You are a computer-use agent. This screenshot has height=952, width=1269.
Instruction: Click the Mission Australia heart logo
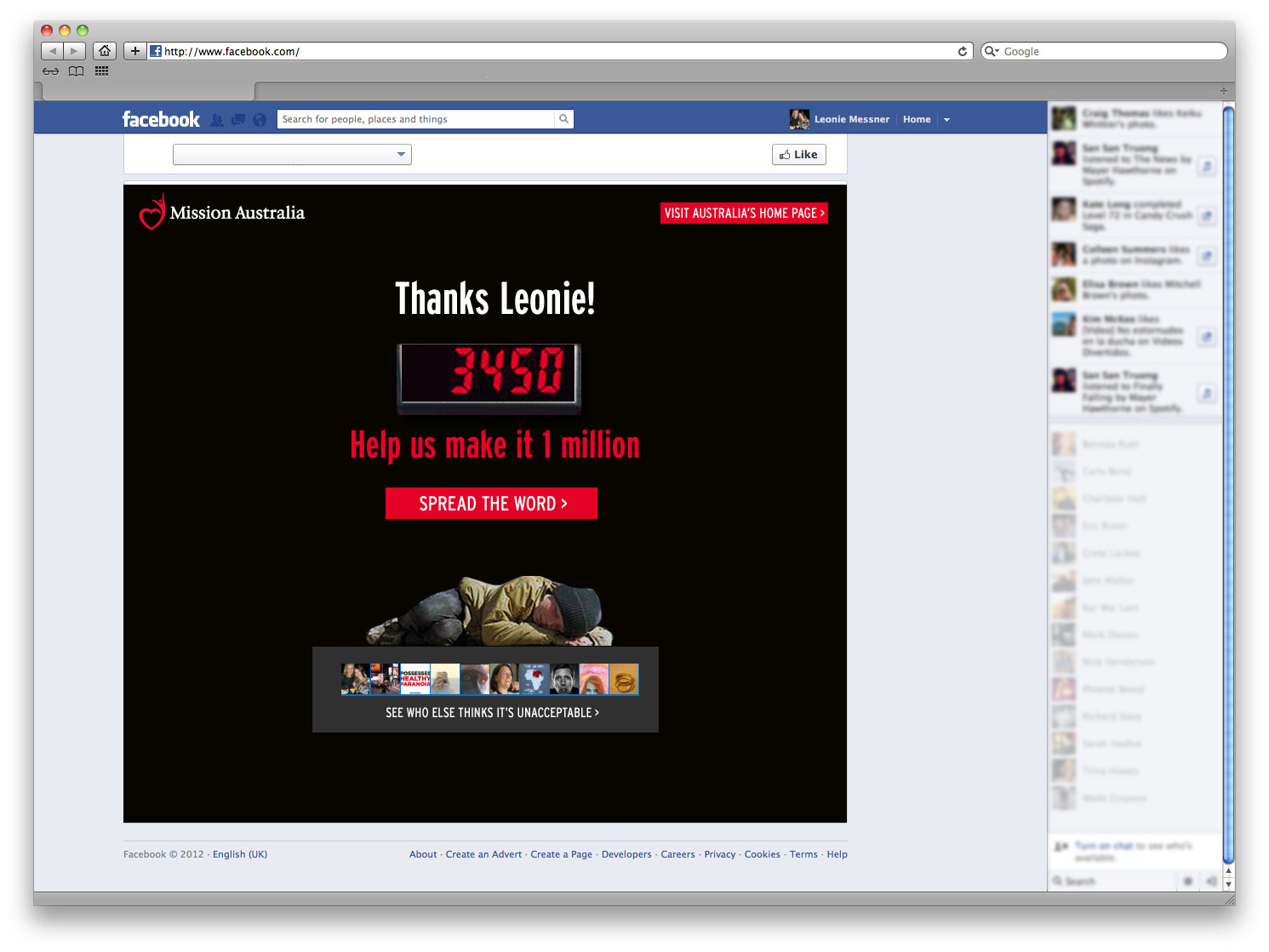pyautogui.click(x=151, y=213)
